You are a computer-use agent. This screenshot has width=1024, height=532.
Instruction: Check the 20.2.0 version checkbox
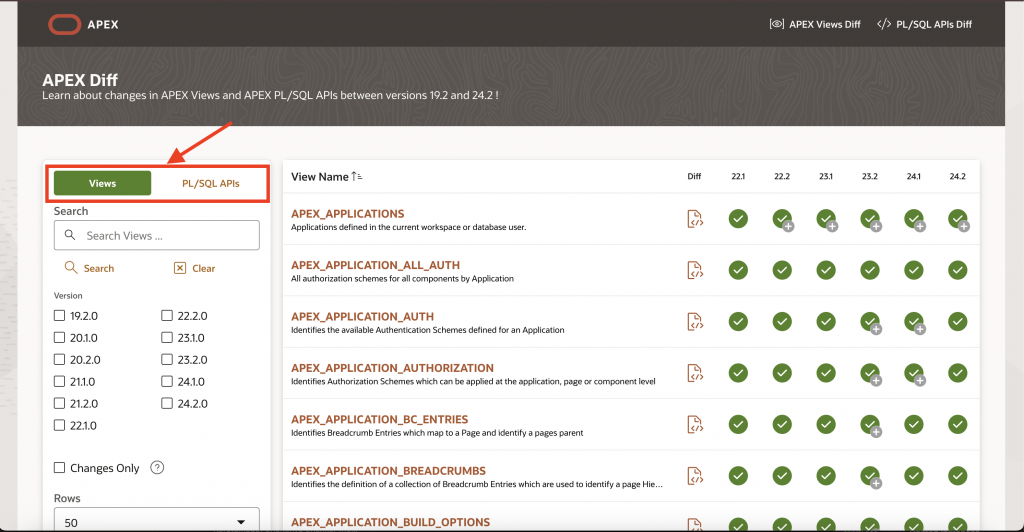click(x=59, y=360)
